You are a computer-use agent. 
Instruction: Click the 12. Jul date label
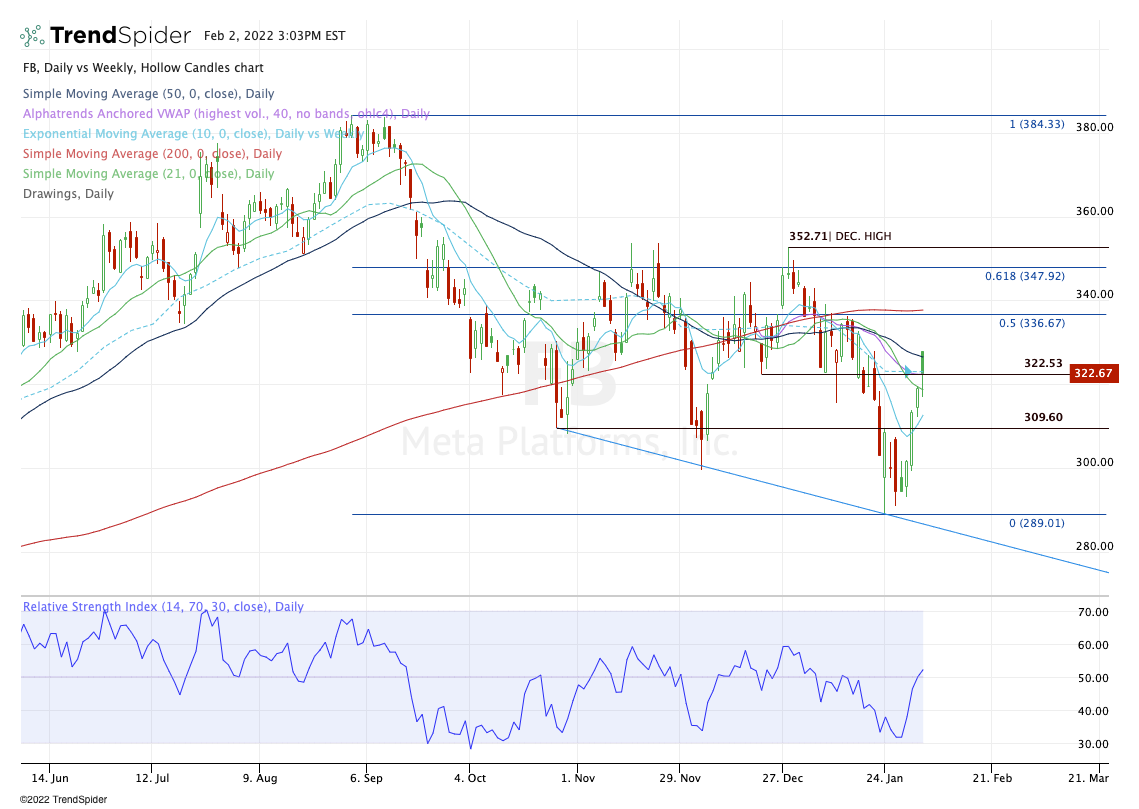coord(153,778)
